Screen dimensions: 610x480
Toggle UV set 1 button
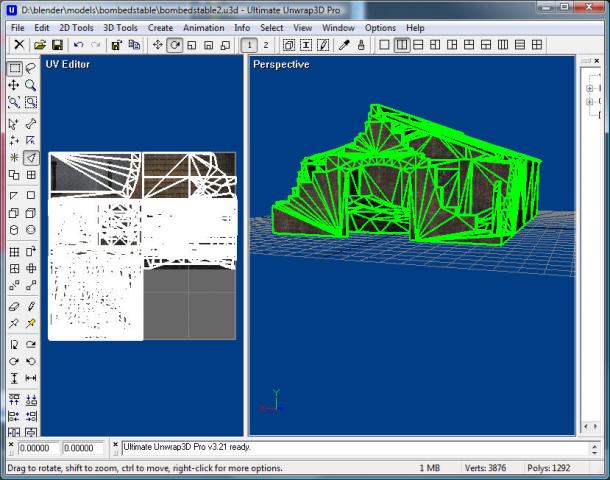[x=250, y=46]
